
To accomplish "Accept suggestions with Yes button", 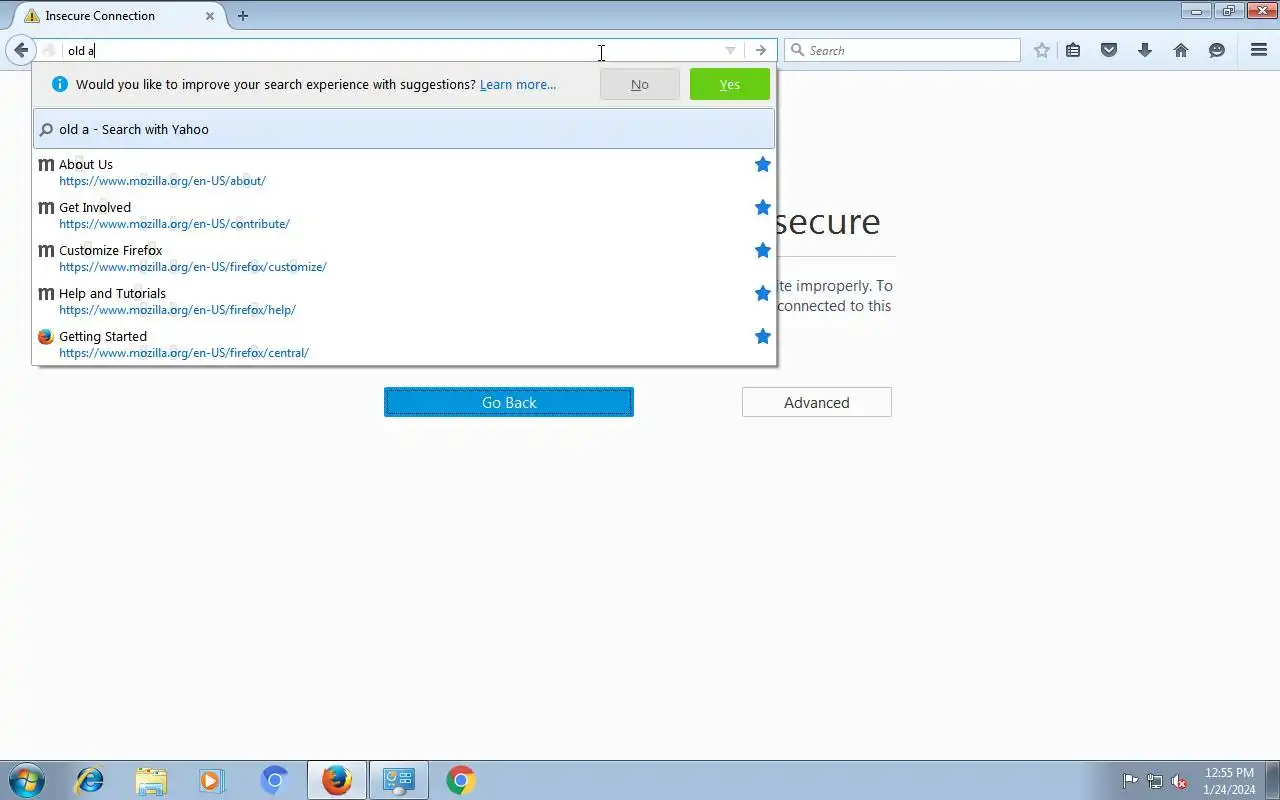I will click(730, 85).
